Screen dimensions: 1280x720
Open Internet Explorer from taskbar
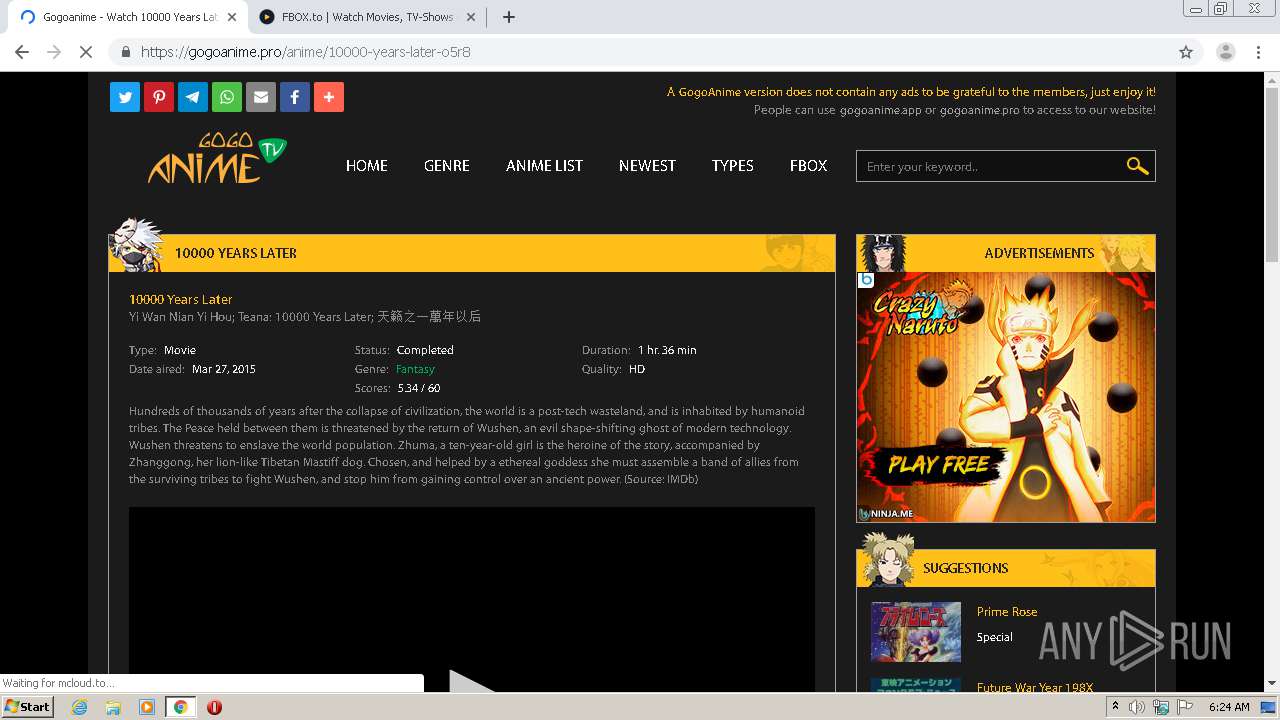[79, 707]
